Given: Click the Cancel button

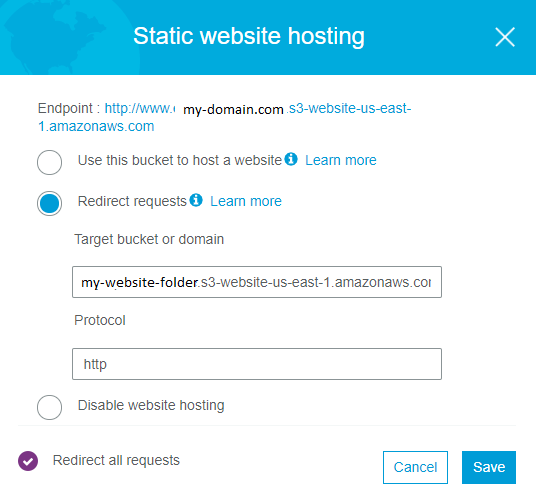Looking at the screenshot, I should pos(415,467).
